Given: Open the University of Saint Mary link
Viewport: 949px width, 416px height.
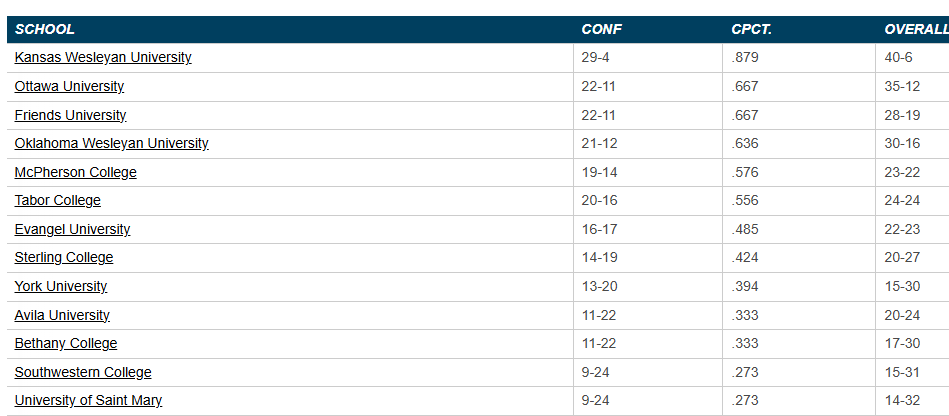Looking at the screenshot, I should tap(88, 401).
